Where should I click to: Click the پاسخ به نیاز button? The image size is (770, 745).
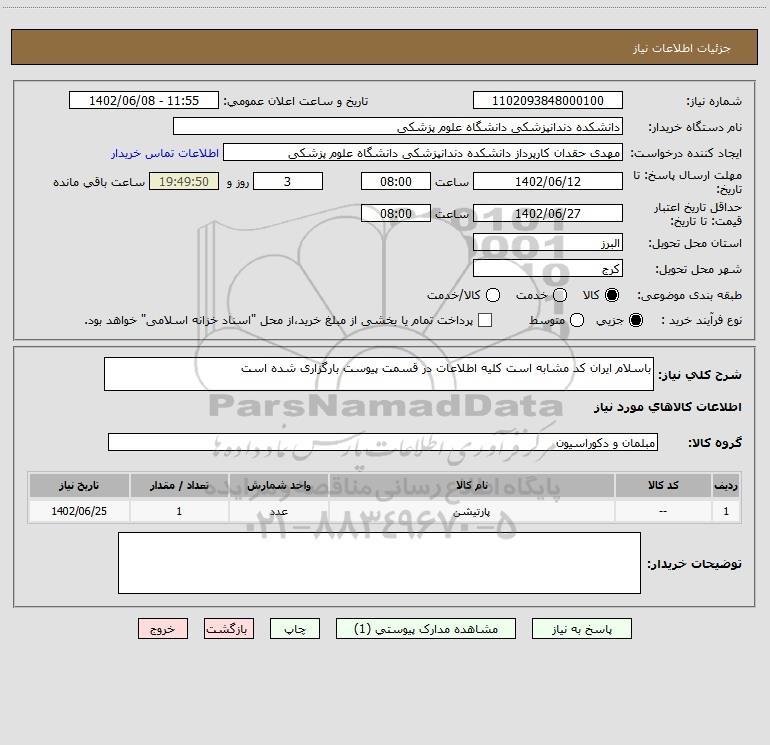pyautogui.click(x=581, y=629)
